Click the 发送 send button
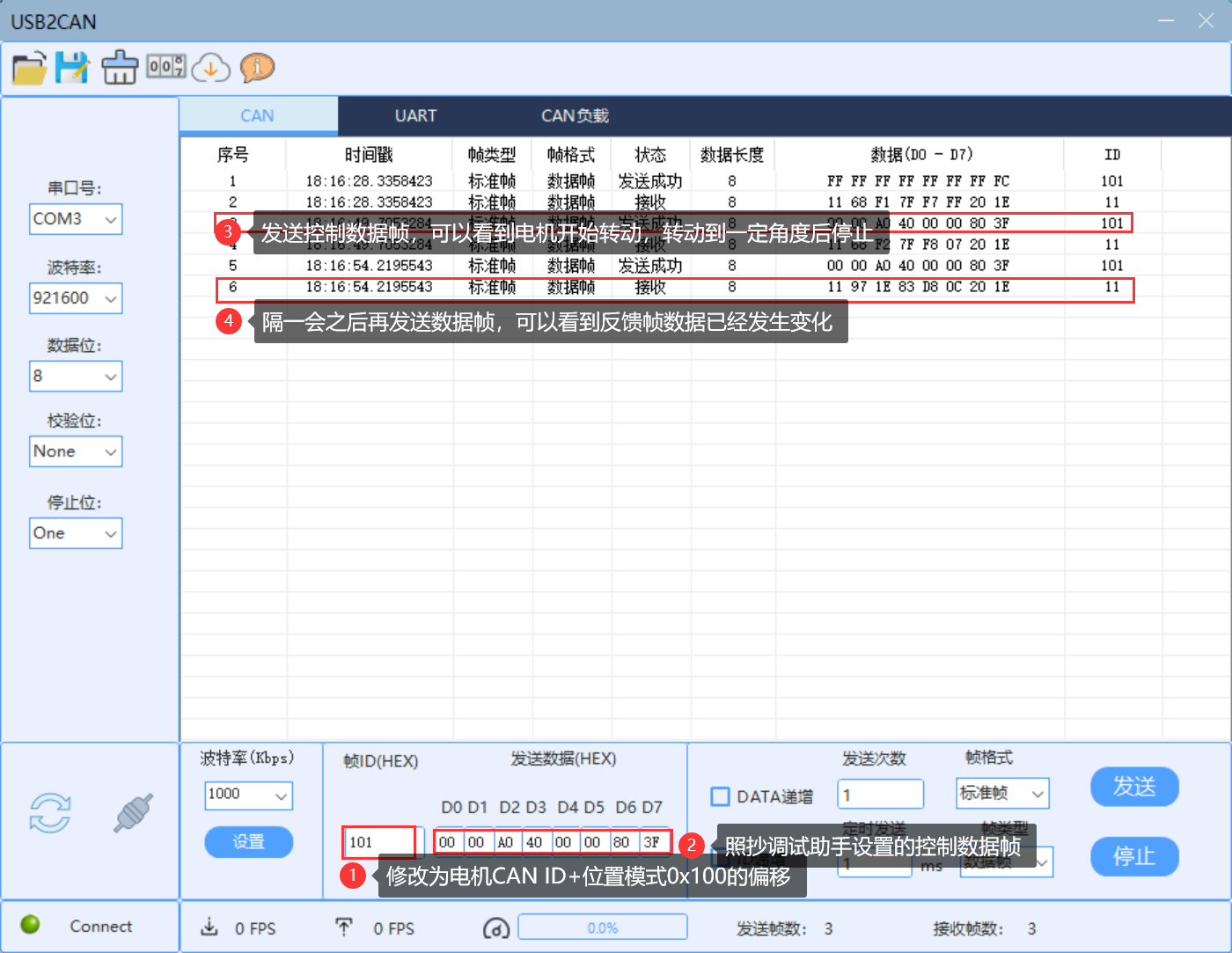 click(1134, 787)
